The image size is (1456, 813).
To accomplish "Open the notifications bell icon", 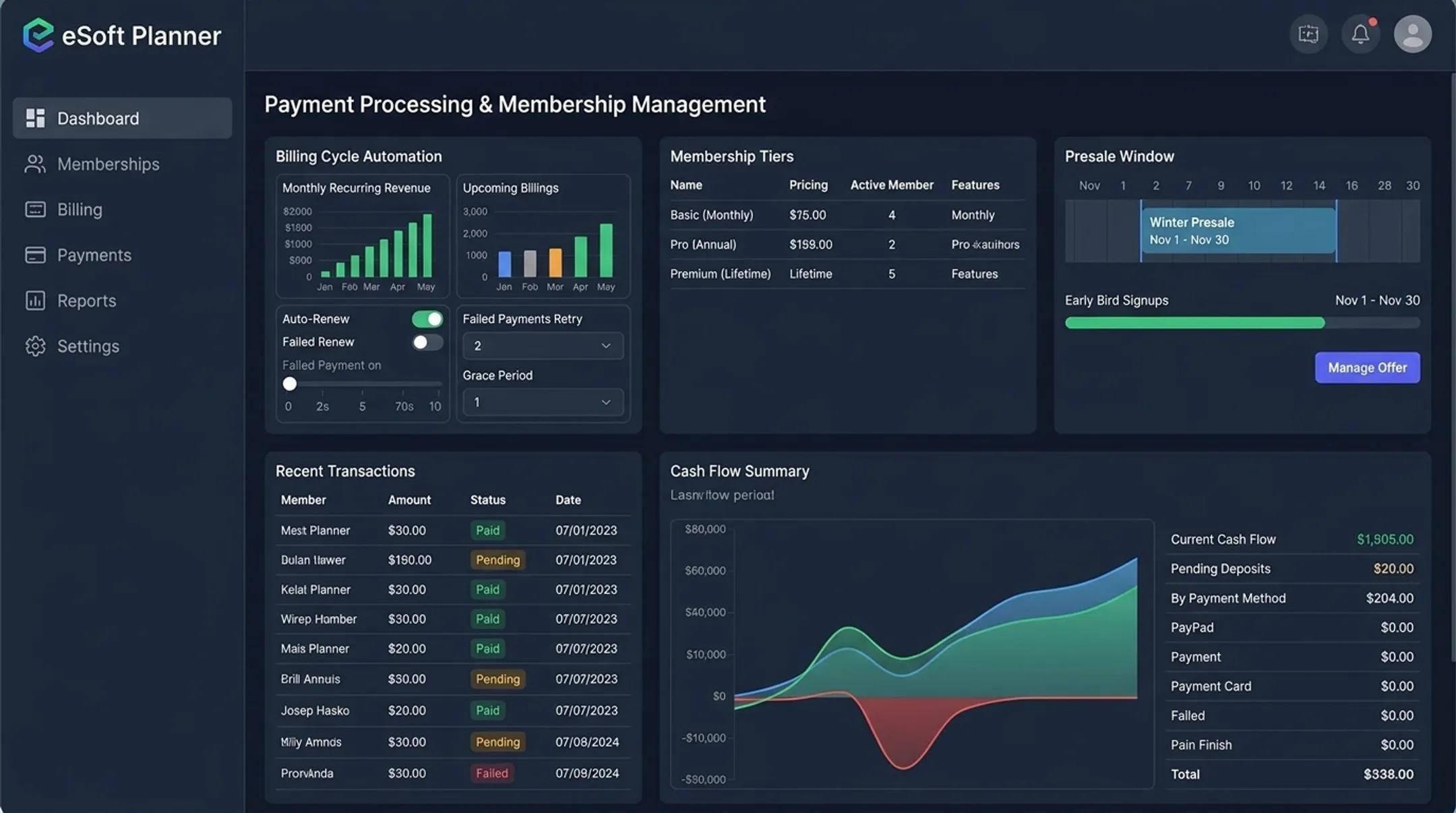I will click(x=1360, y=34).
